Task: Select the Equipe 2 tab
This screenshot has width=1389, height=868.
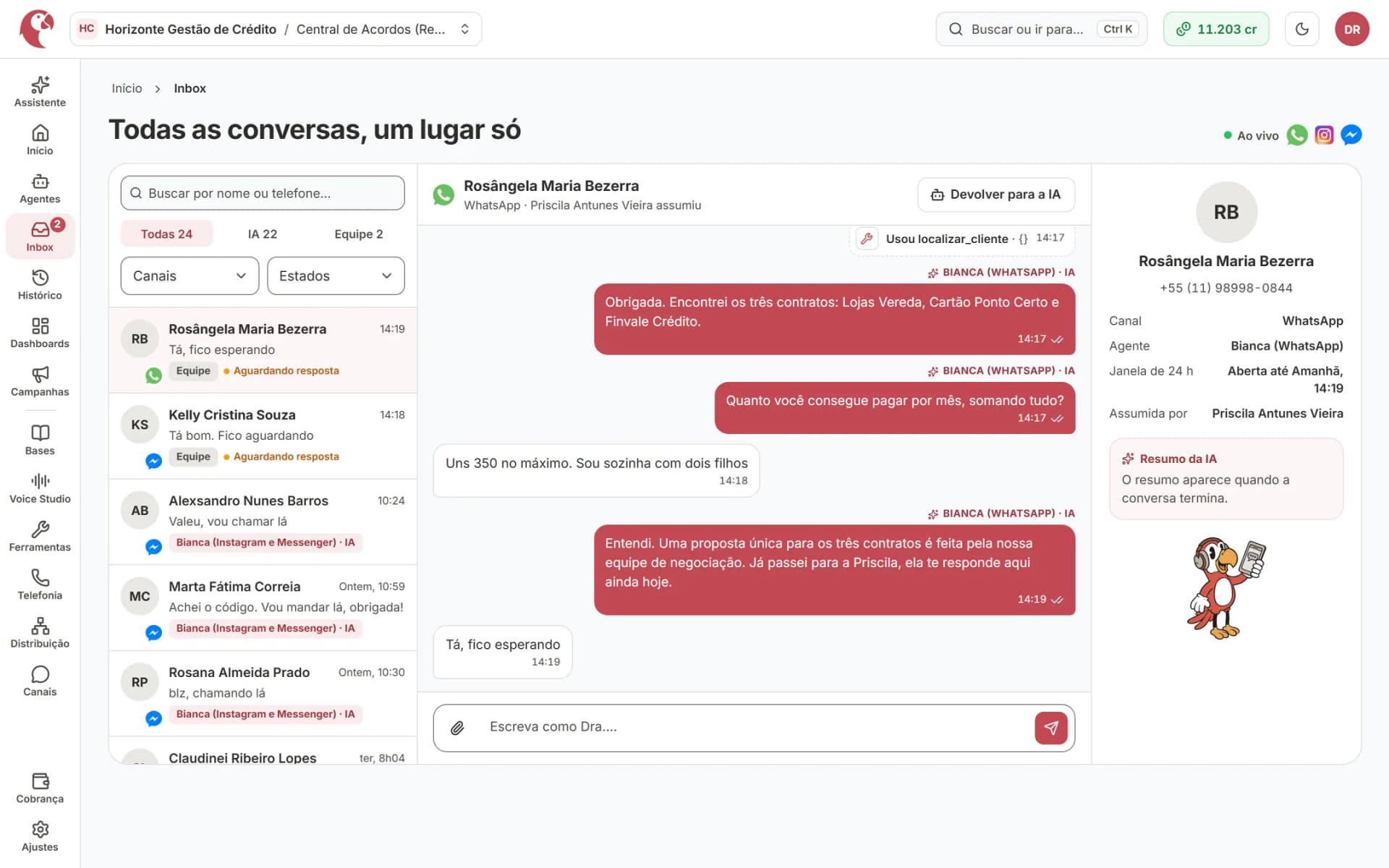Action: (359, 234)
